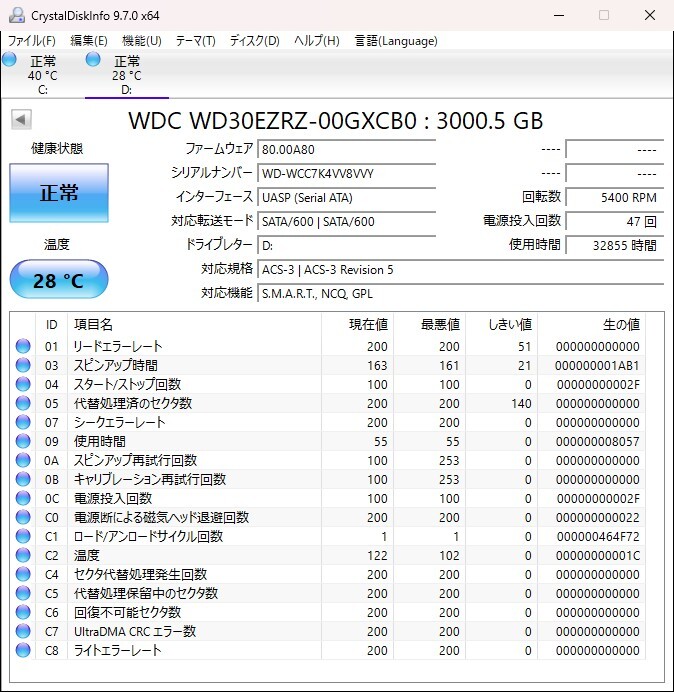The height and width of the screenshot is (692, 674).
Task: Click the ID column header
Action: 51,325
